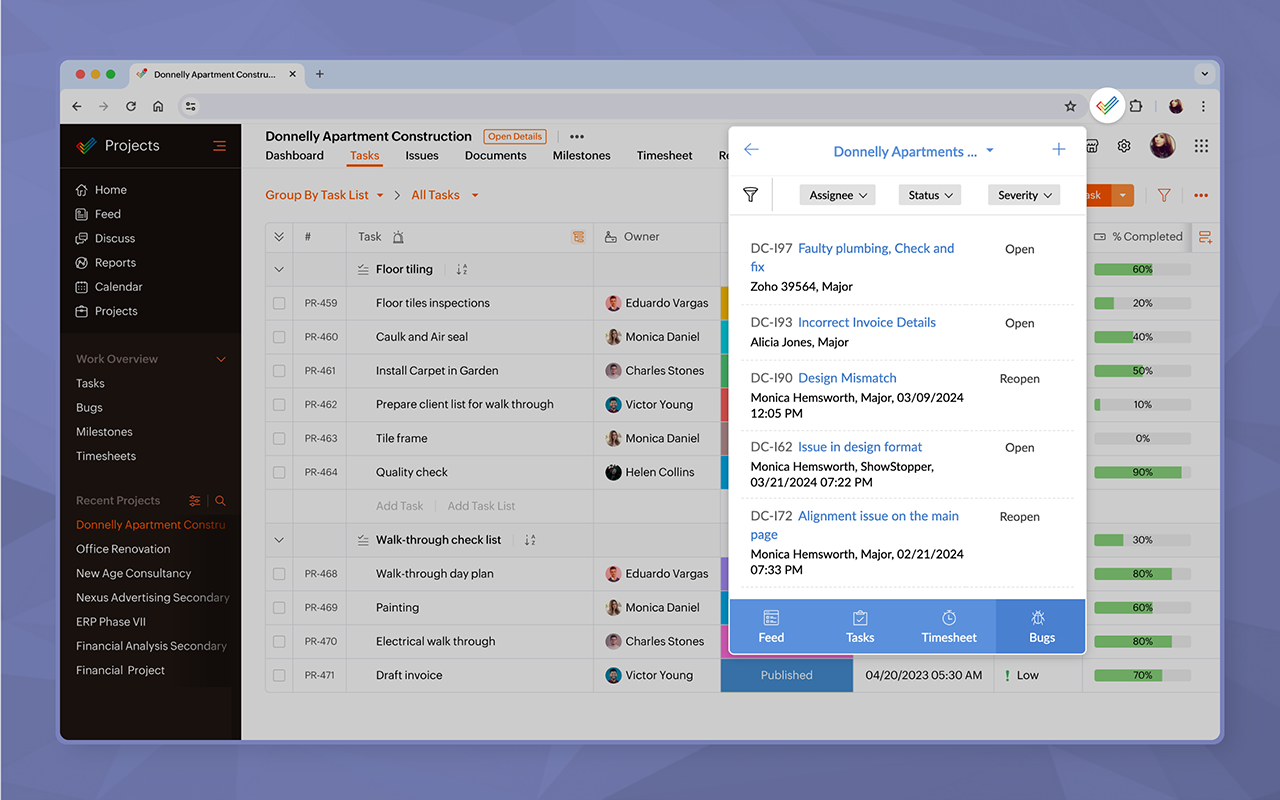Open the Severity filter dropdown
The height and width of the screenshot is (800, 1280).
1024,195
